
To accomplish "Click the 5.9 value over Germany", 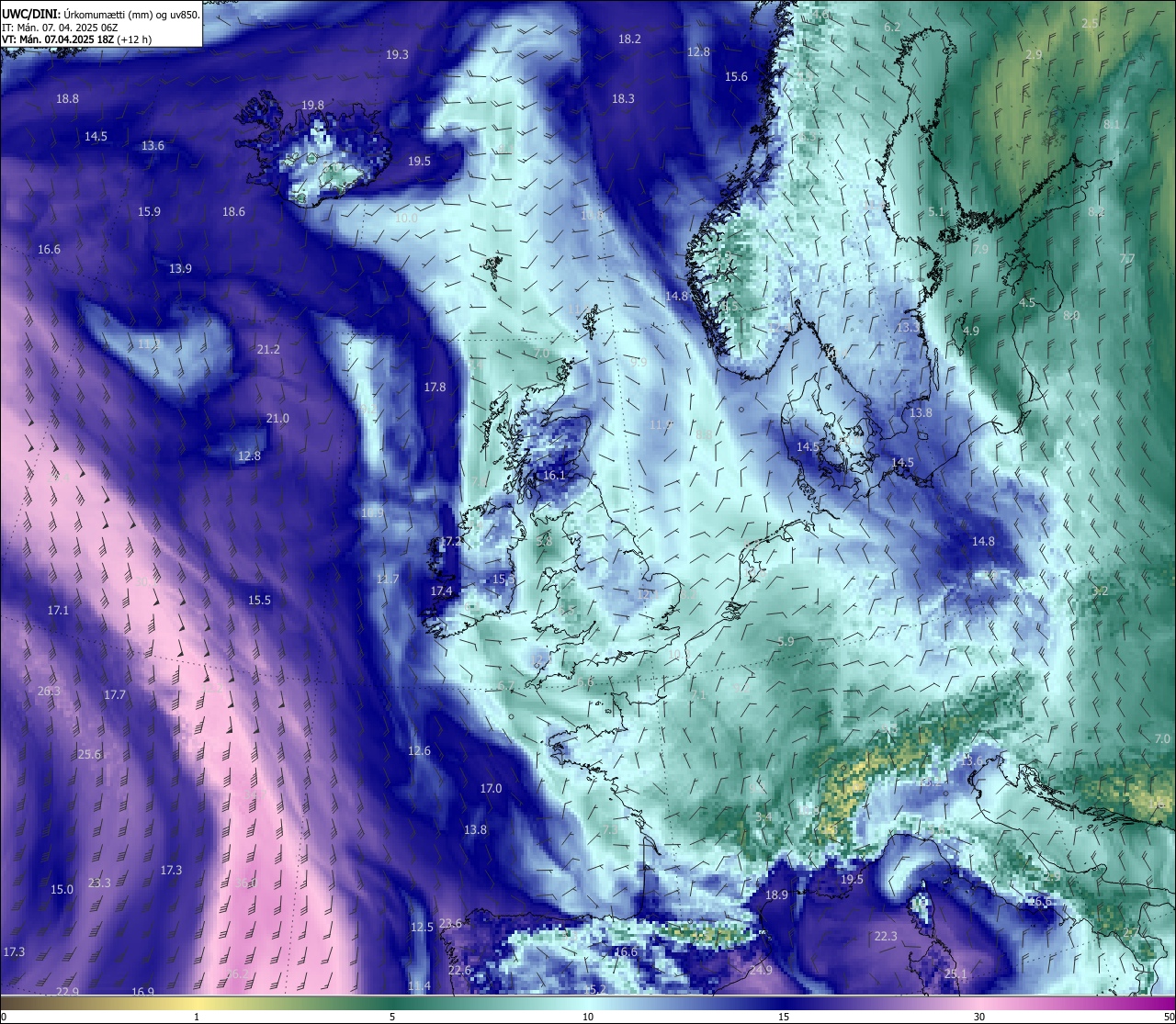I will pos(785,642).
